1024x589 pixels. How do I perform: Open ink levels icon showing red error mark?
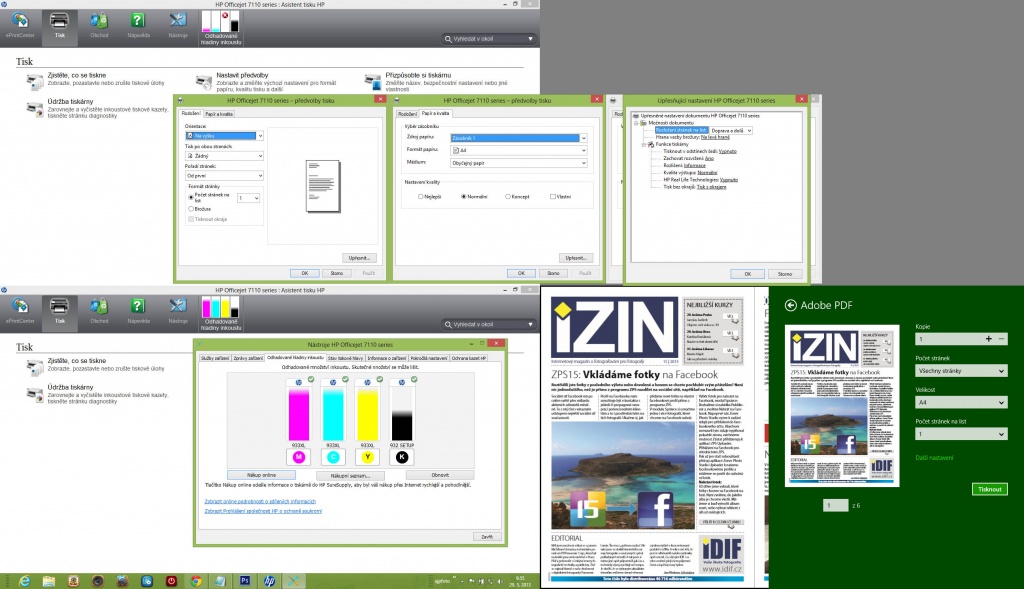[221, 27]
